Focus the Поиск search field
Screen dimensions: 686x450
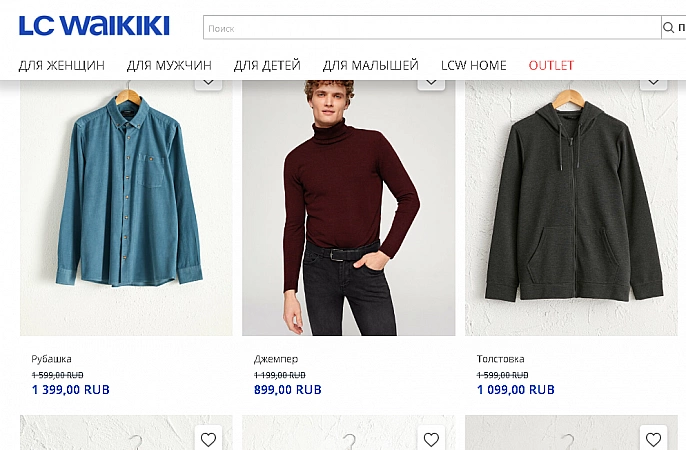tap(430, 28)
